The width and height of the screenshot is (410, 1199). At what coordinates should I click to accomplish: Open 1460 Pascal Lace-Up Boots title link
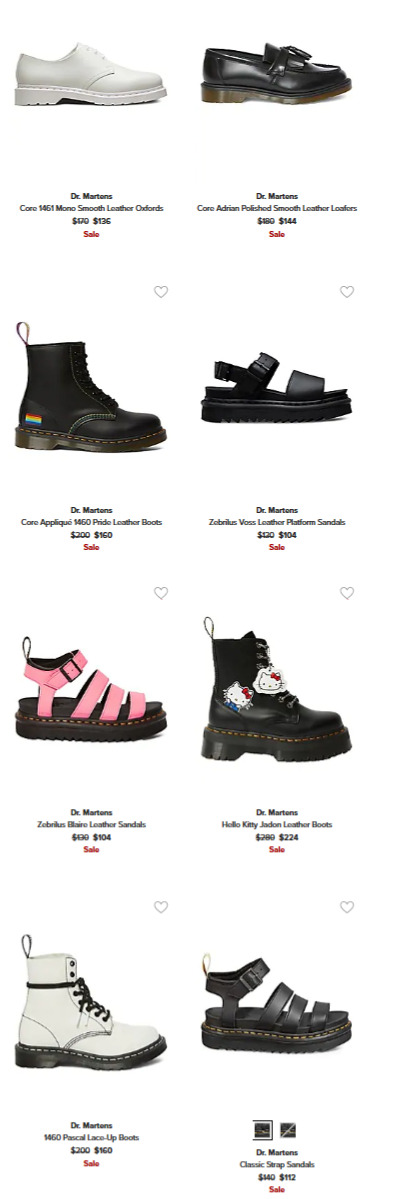[91, 1138]
